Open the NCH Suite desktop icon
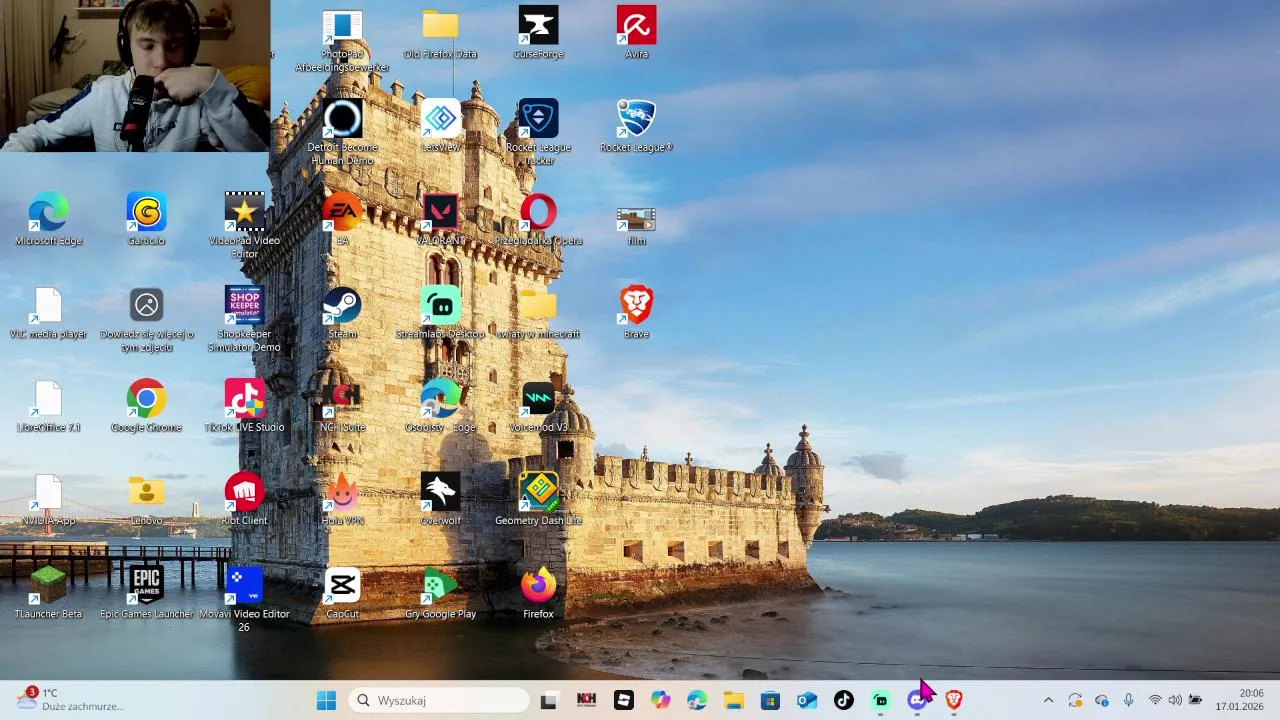The height and width of the screenshot is (720, 1280). coord(342,406)
